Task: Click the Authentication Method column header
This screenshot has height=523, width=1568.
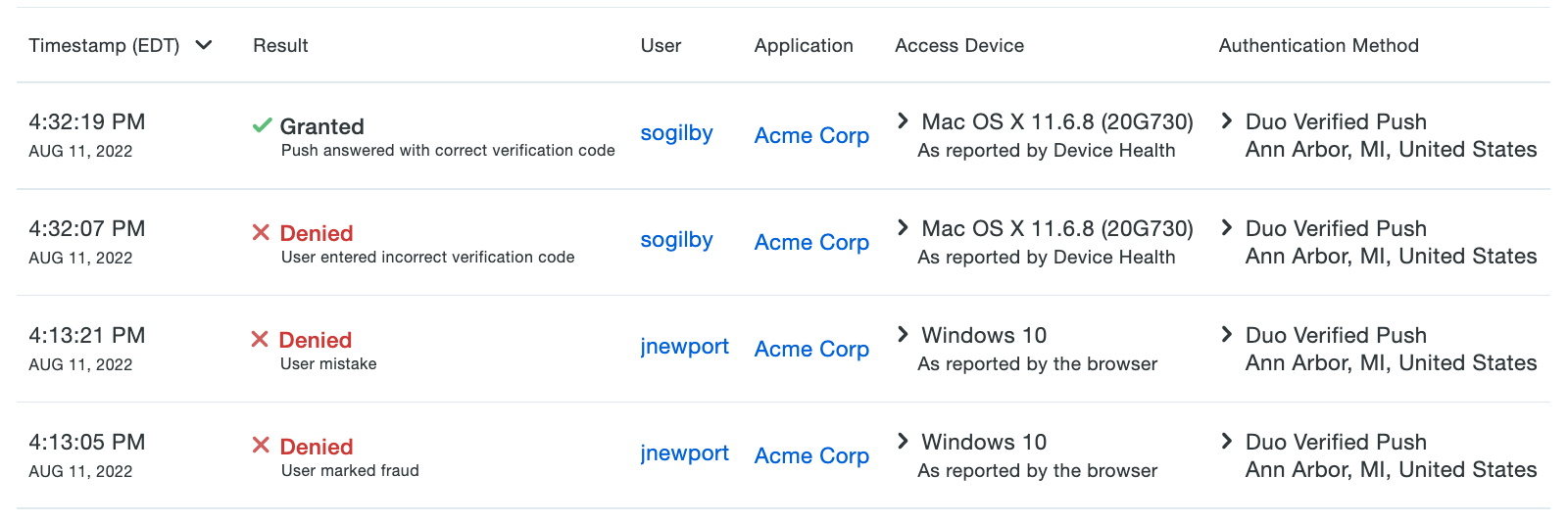Action: 1318,45
